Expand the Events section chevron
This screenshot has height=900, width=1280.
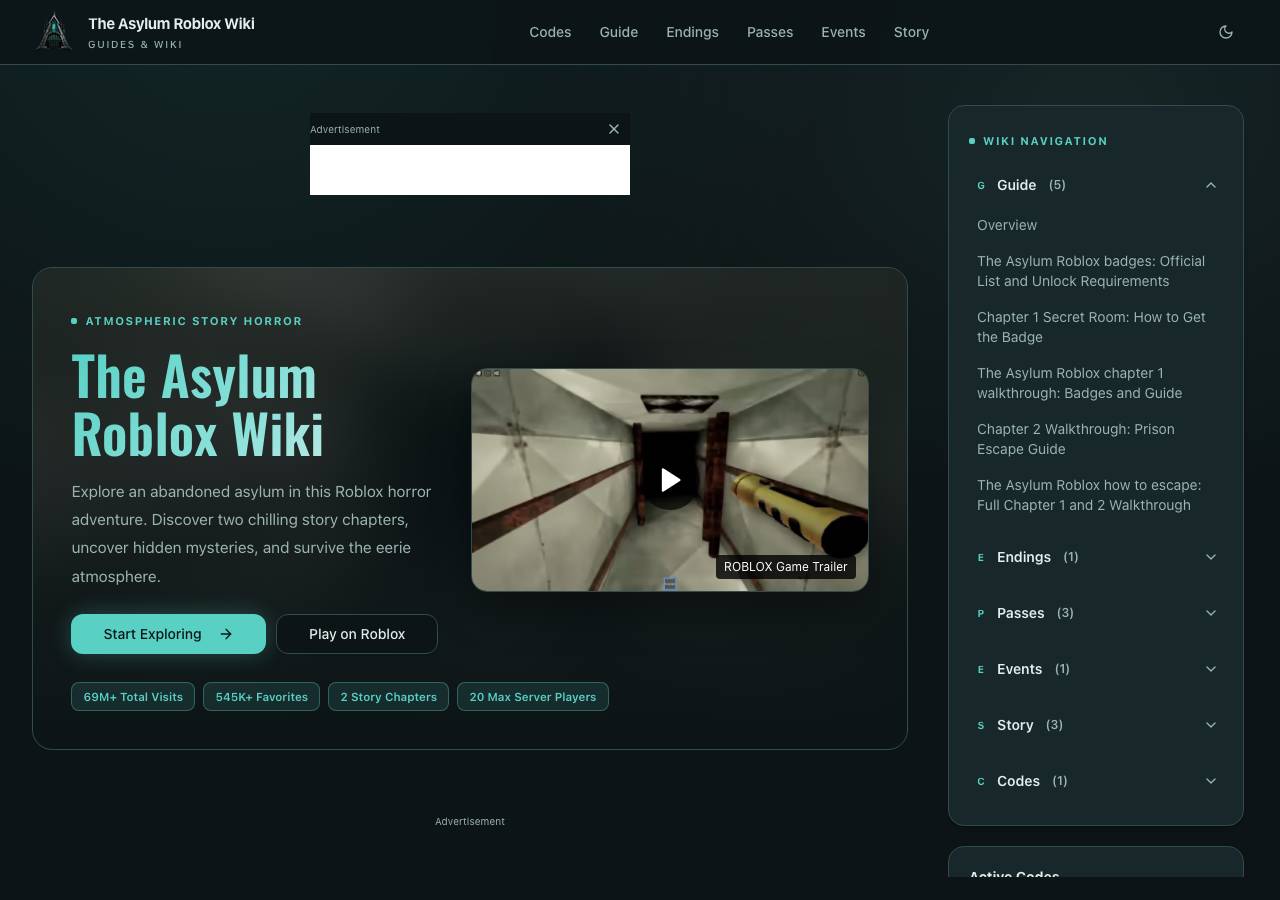1211,669
